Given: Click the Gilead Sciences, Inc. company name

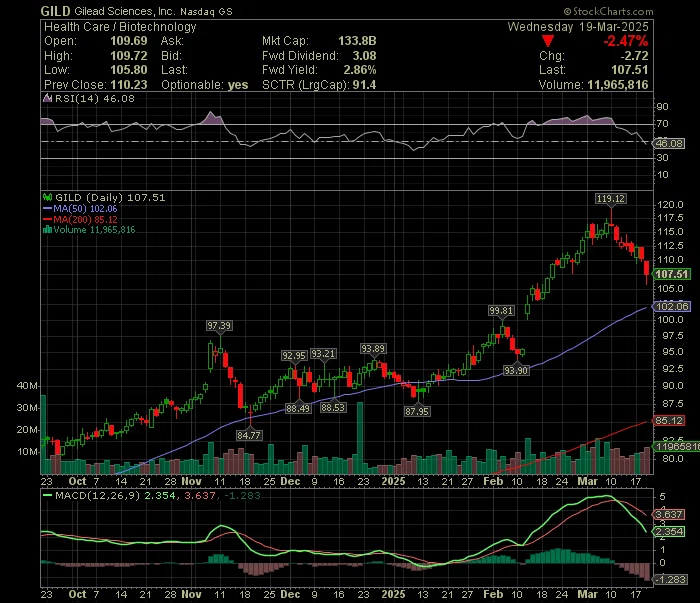Looking at the screenshot, I should point(125,11).
